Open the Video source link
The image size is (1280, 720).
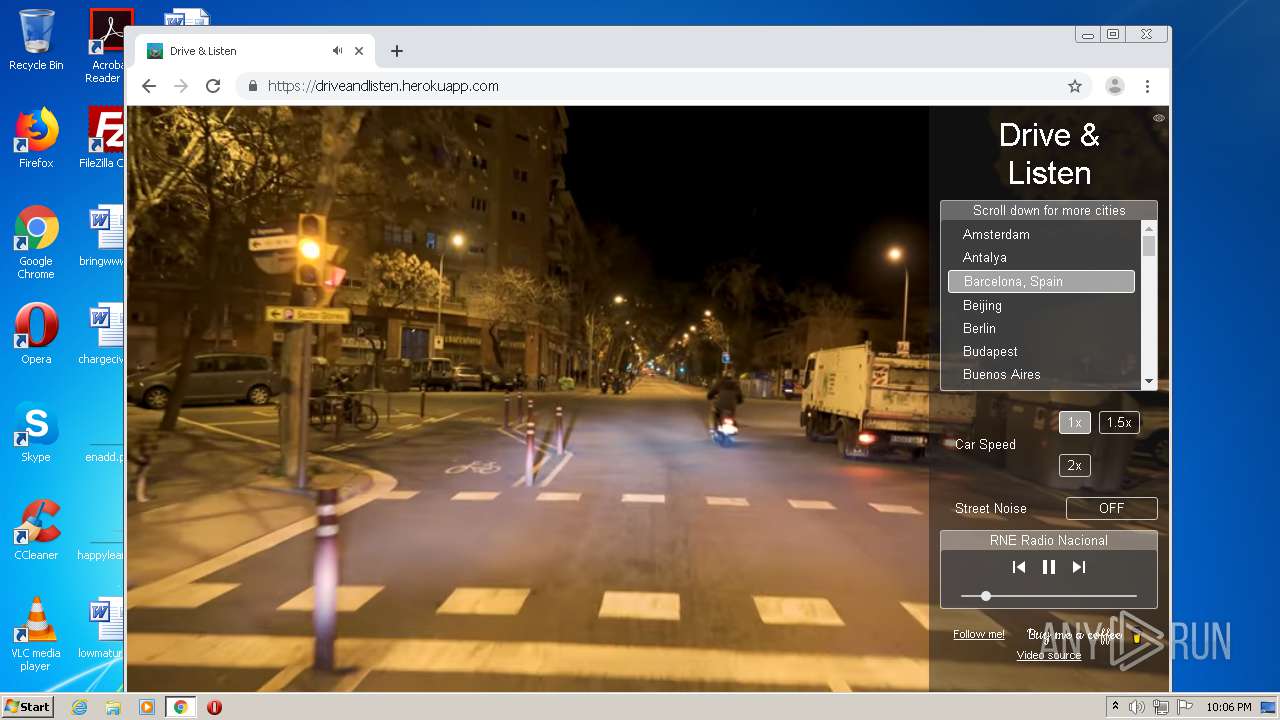coord(1049,655)
